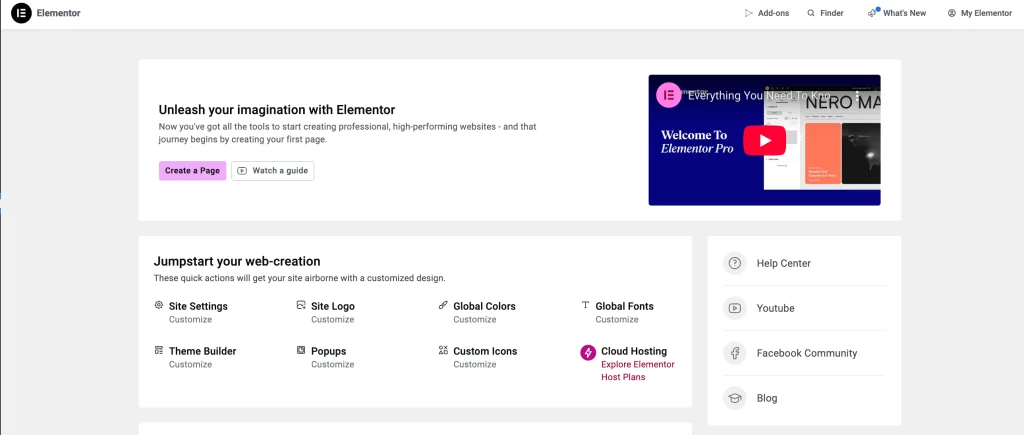Click the Watch a guide button
The width and height of the screenshot is (1024, 435).
pos(272,171)
